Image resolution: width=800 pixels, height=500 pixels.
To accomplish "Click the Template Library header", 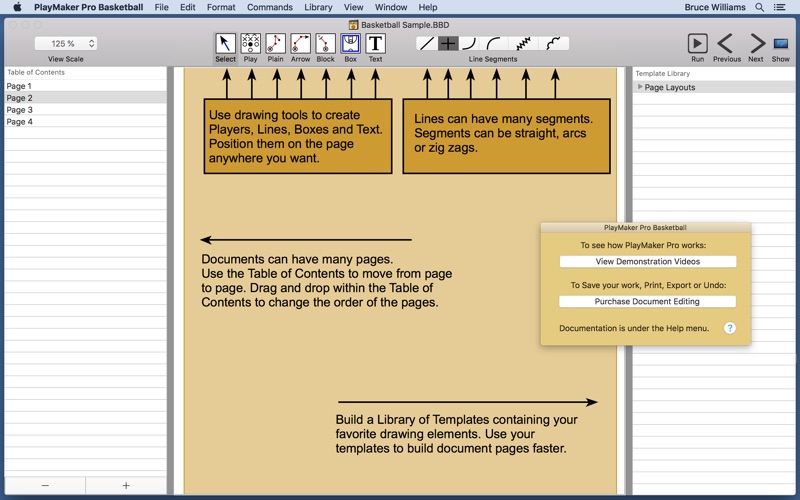I will coord(662,73).
